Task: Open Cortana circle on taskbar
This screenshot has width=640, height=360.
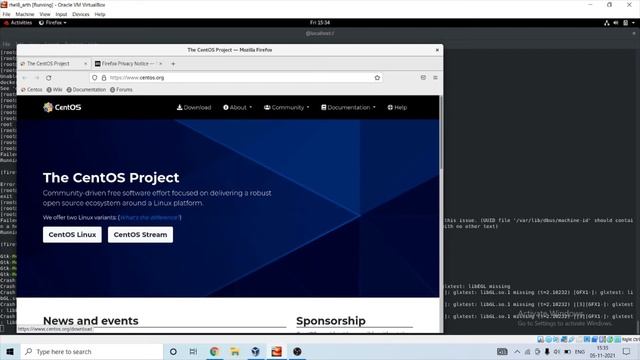Action: tap(173, 351)
